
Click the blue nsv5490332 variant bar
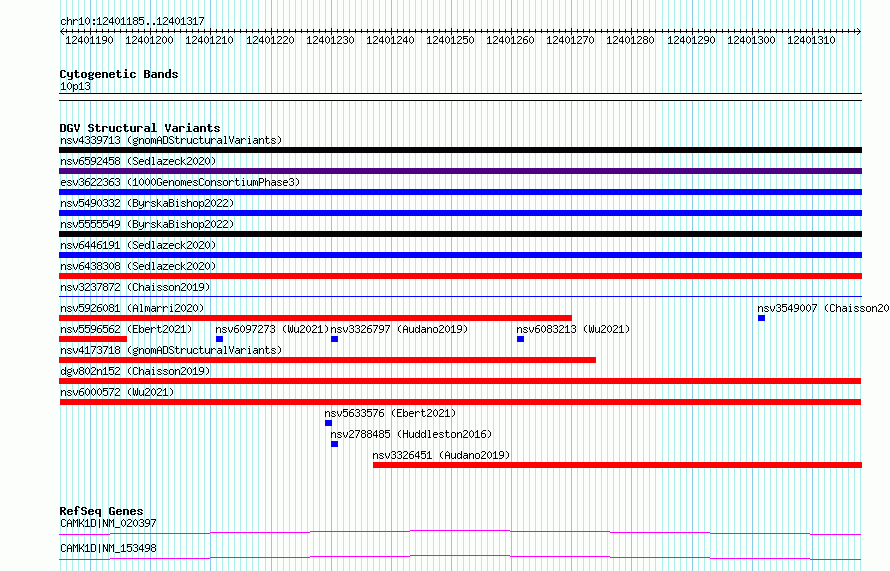[x=460, y=213]
